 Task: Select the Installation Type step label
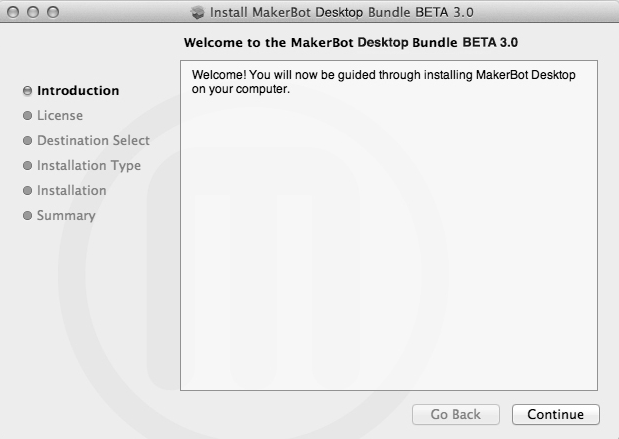pos(89,165)
